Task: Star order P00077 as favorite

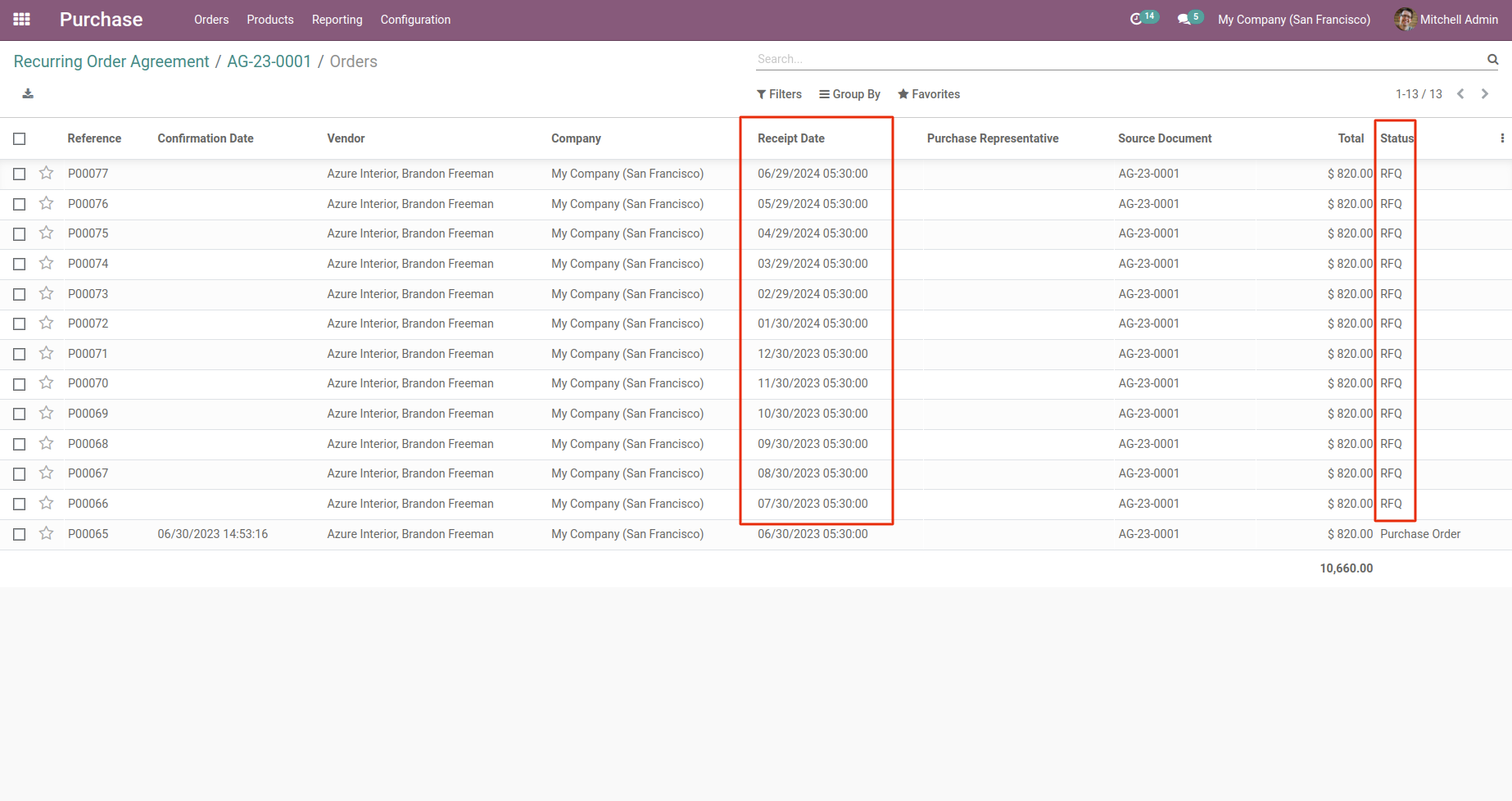Action: (47, 173)
